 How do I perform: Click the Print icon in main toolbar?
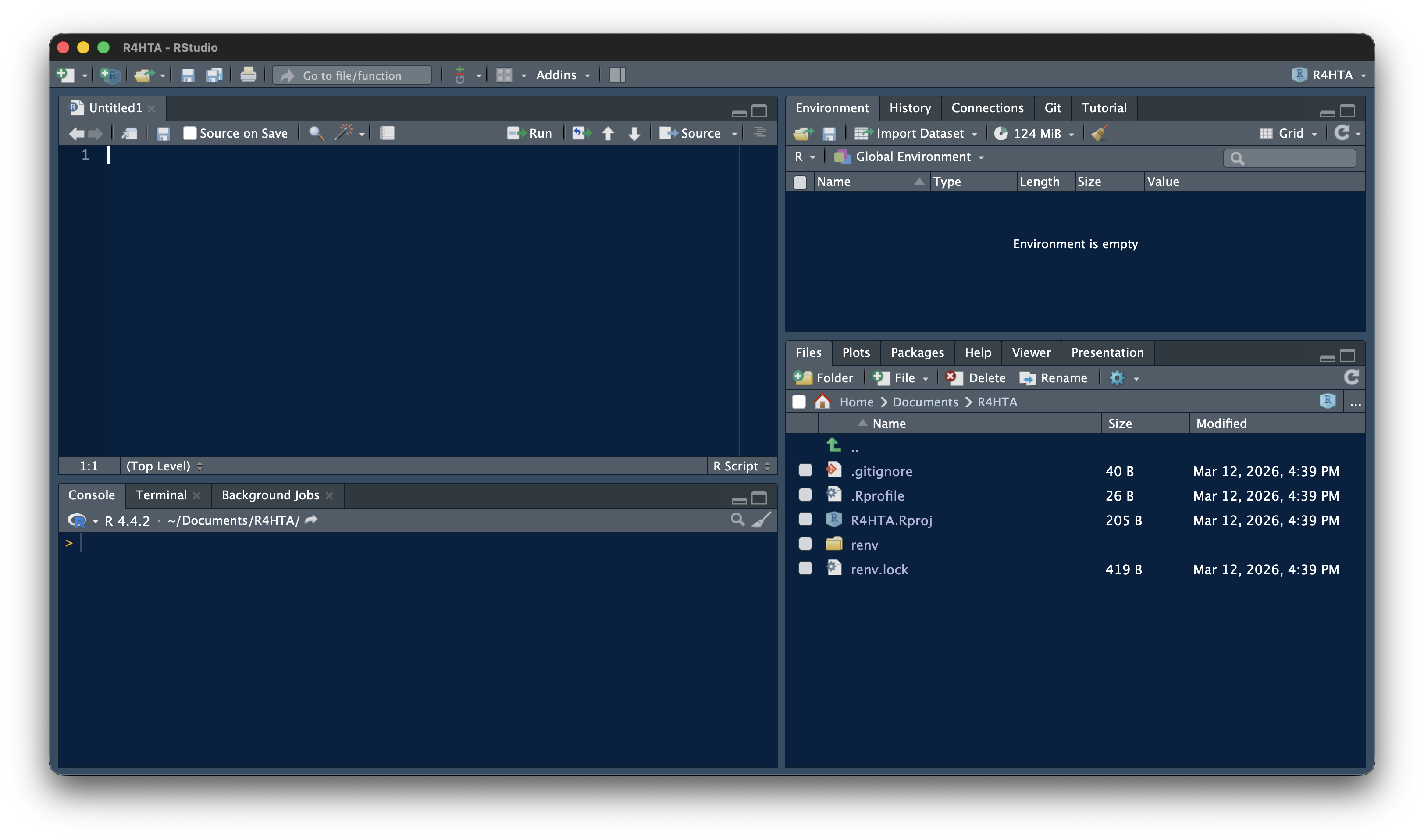(x=248, y=75)
